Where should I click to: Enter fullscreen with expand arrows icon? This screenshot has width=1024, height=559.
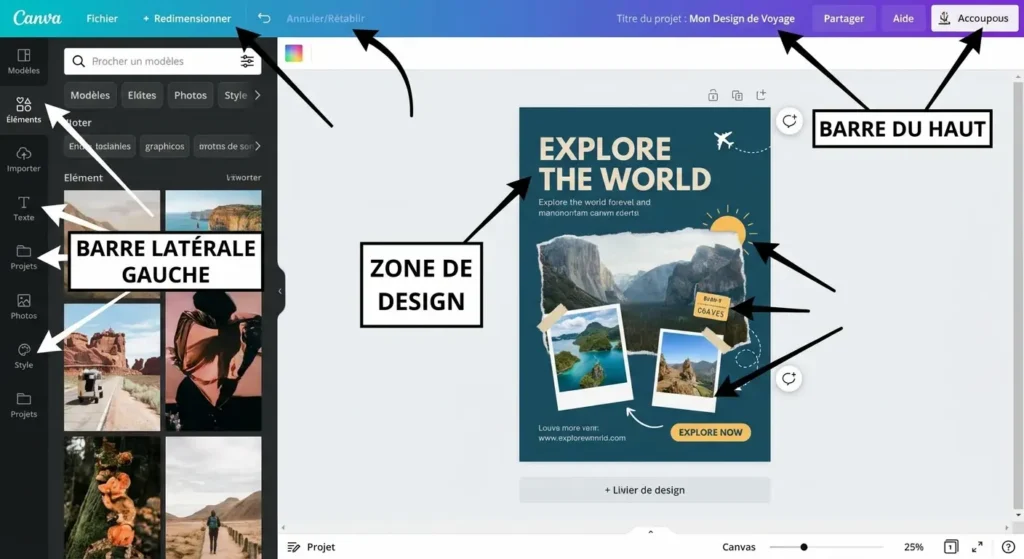click(977, 547)
